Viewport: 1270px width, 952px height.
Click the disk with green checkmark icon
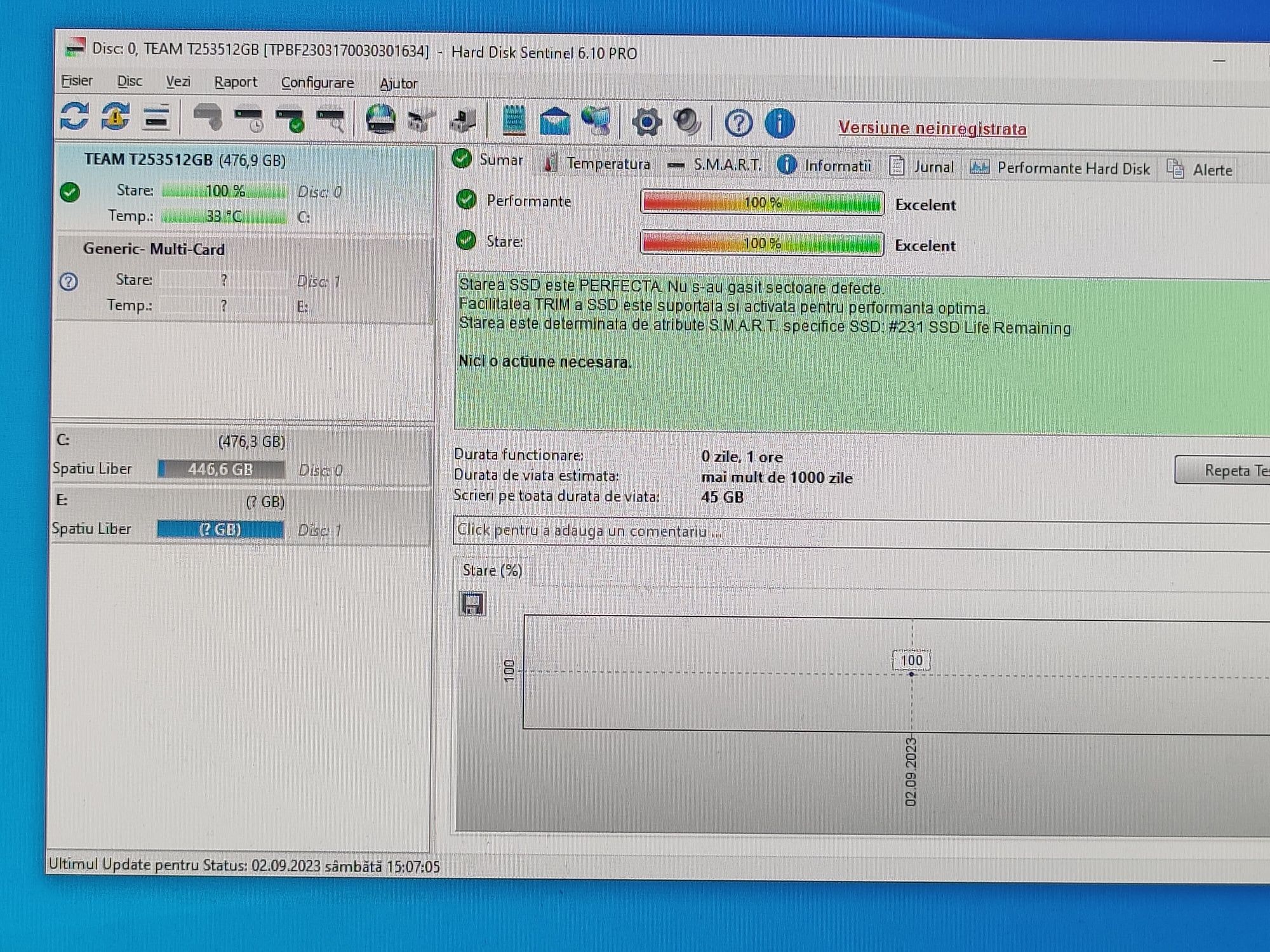coord(290,119)
